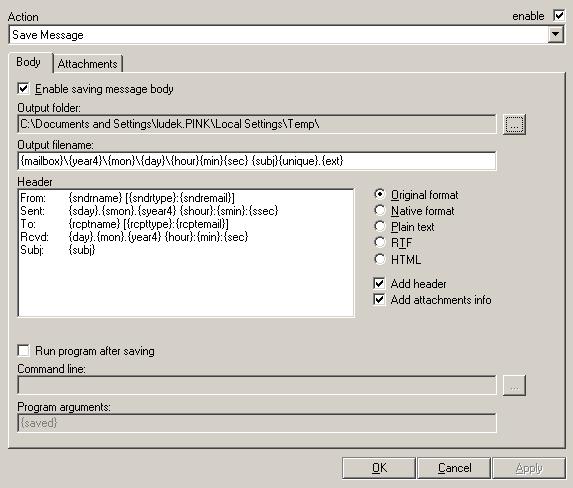
Task: Uncheck Enable saving message body
Action: tap(23, 89)
